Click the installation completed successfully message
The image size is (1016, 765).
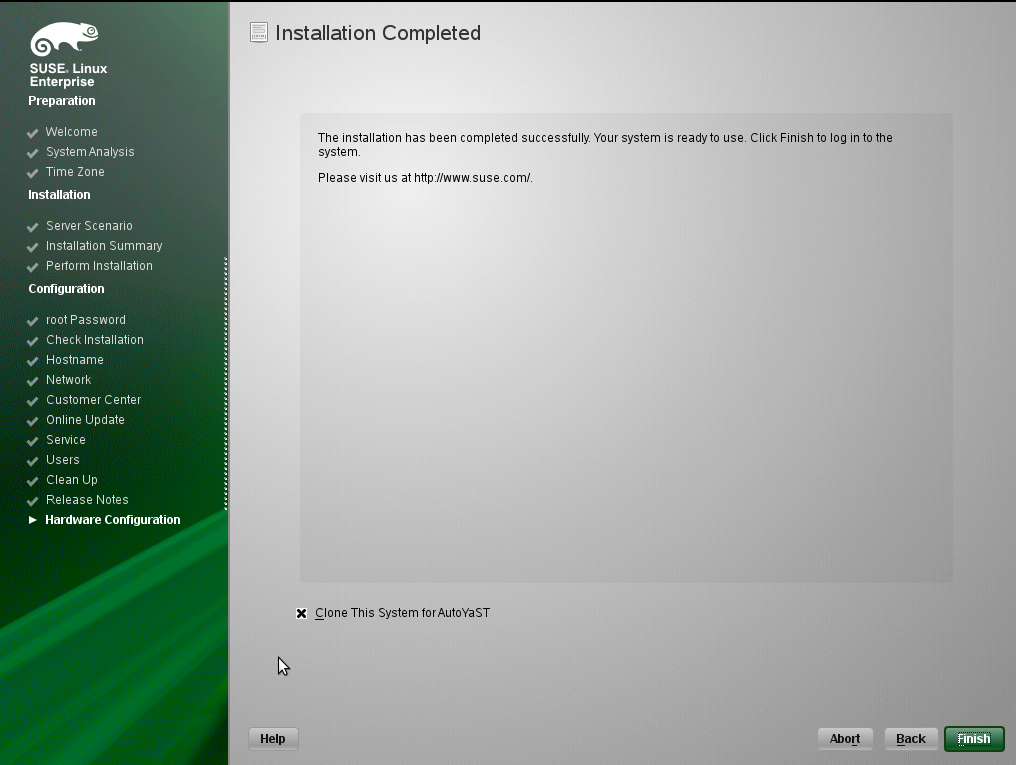[x=605, y=144]
